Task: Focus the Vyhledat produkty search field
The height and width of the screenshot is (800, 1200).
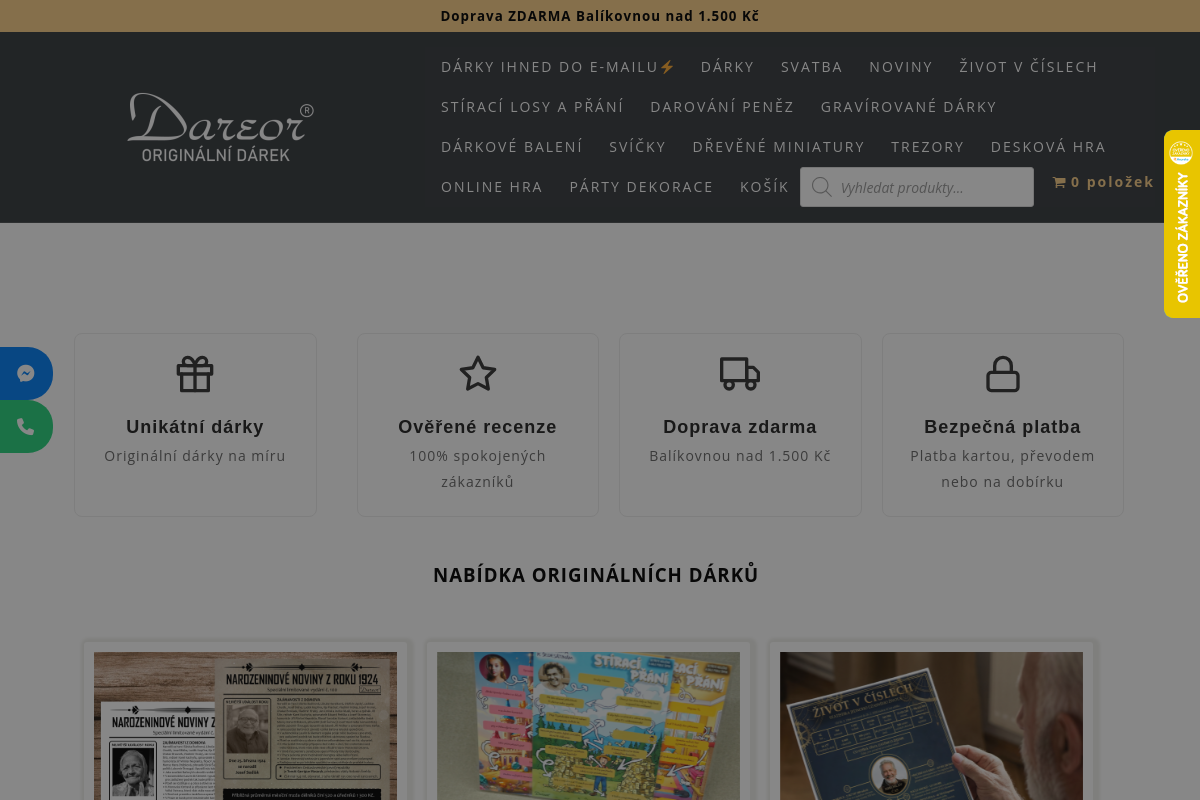Action: (917, 187)
